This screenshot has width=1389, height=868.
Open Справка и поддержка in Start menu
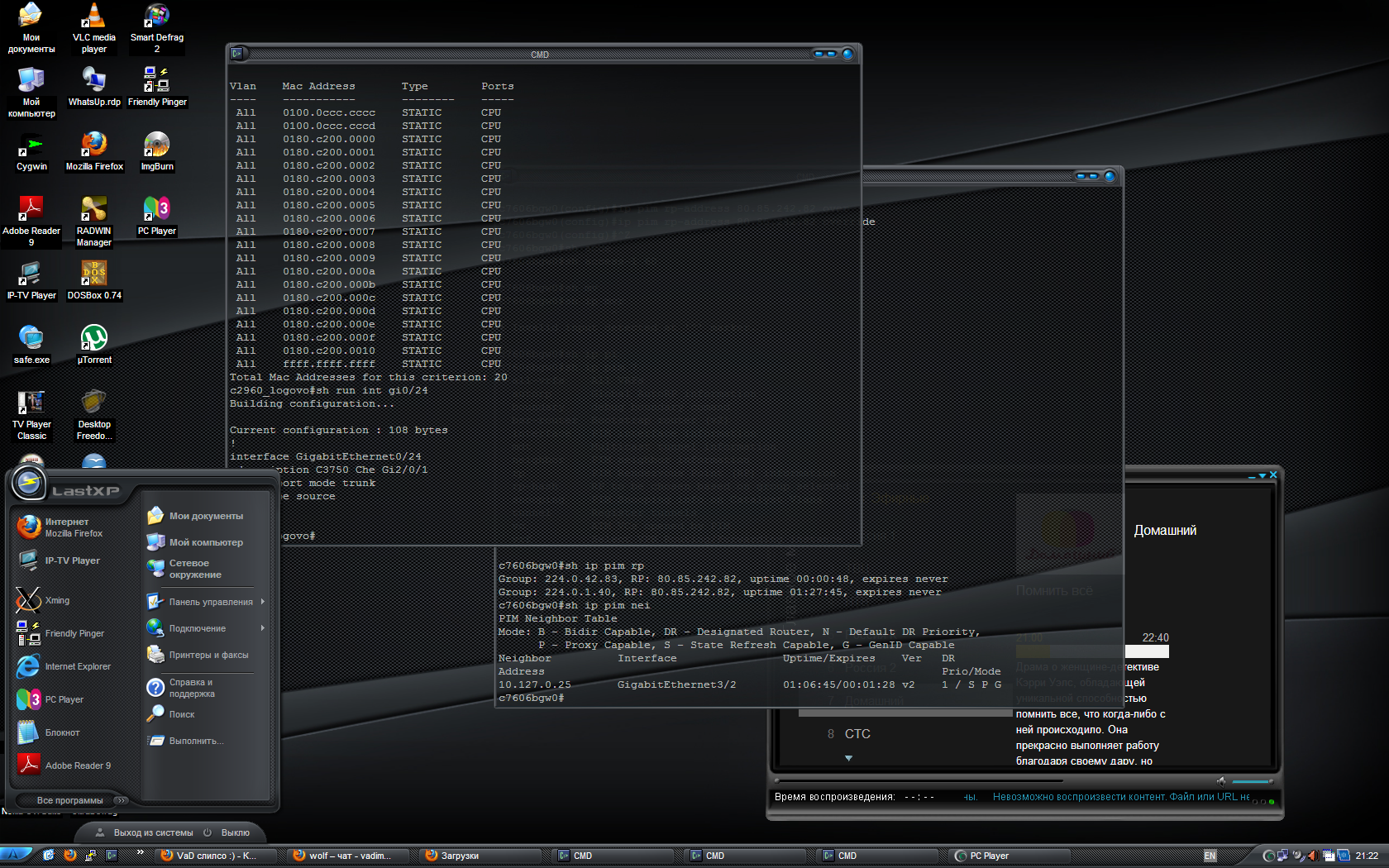pyautogui.click(x=207, y=688)
